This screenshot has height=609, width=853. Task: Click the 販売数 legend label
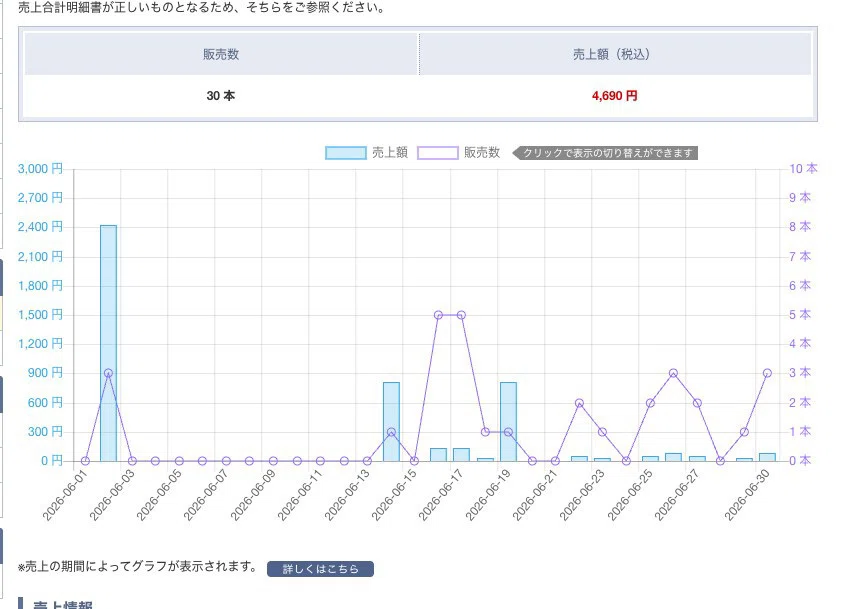pyautogui.click(x=482, y=153)
